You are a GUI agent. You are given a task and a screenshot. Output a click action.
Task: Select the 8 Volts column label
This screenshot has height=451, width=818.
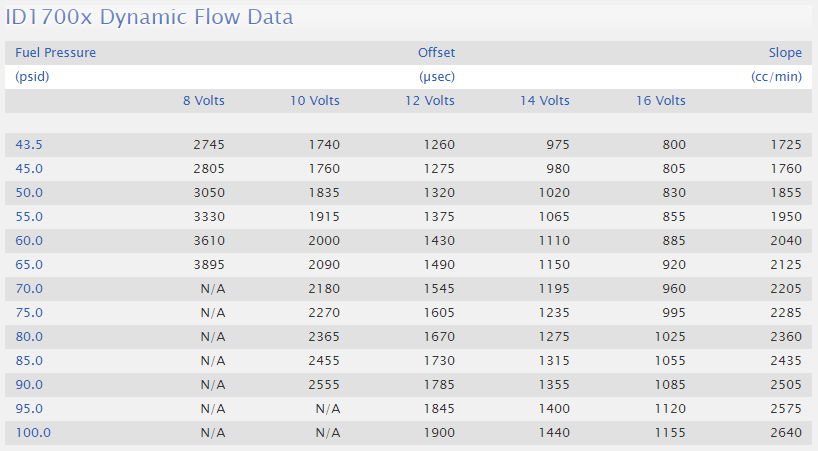(203, 101)
